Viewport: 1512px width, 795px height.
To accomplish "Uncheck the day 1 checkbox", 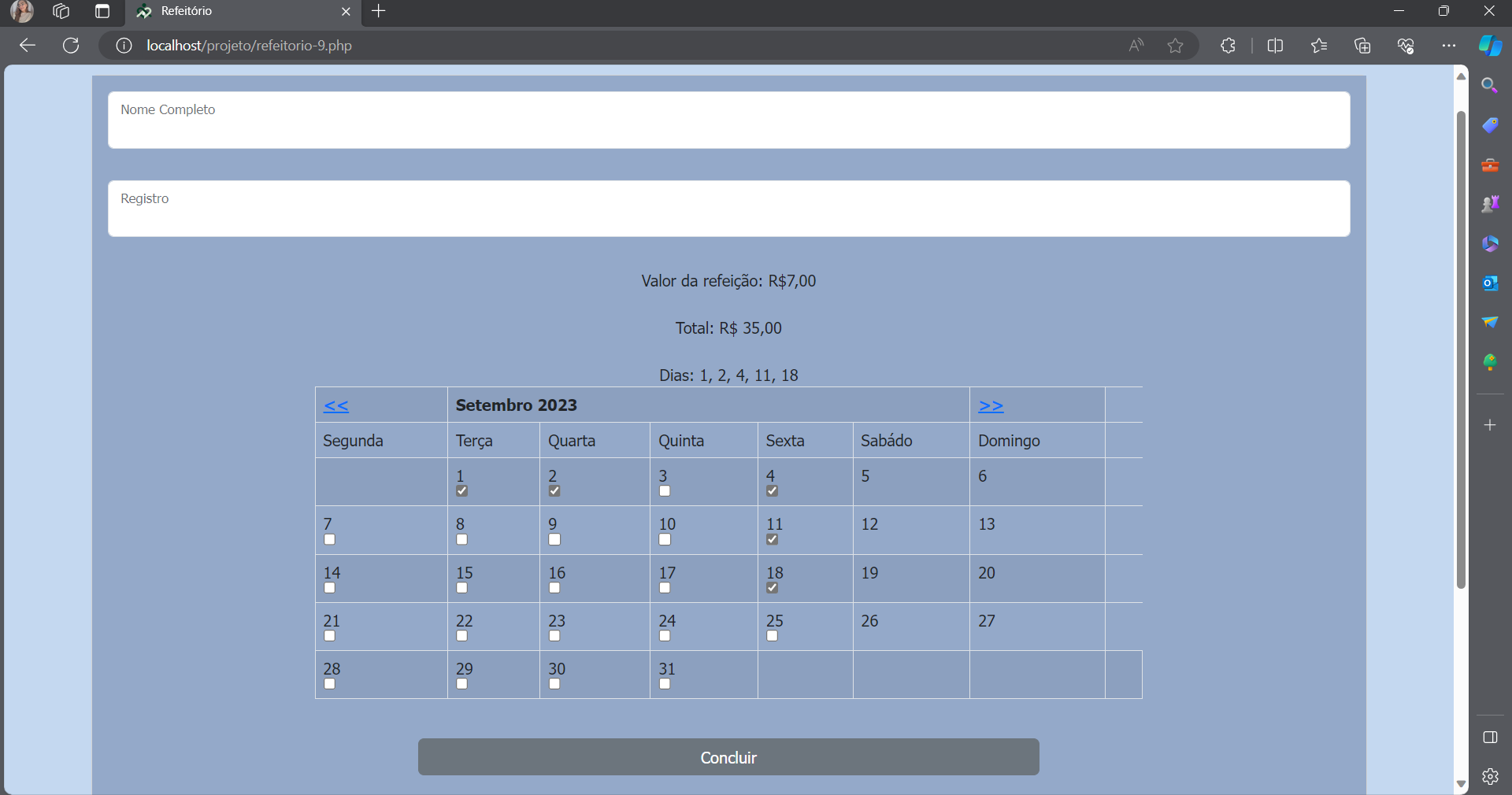I will click(462, 491).
